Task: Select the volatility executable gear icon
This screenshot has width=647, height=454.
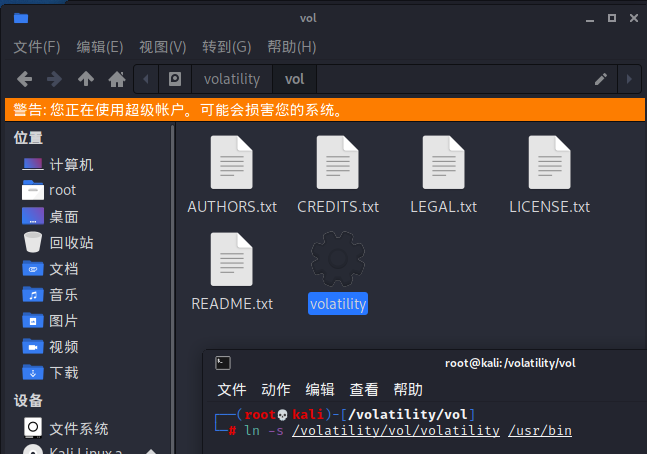Action: click(338, 259)
